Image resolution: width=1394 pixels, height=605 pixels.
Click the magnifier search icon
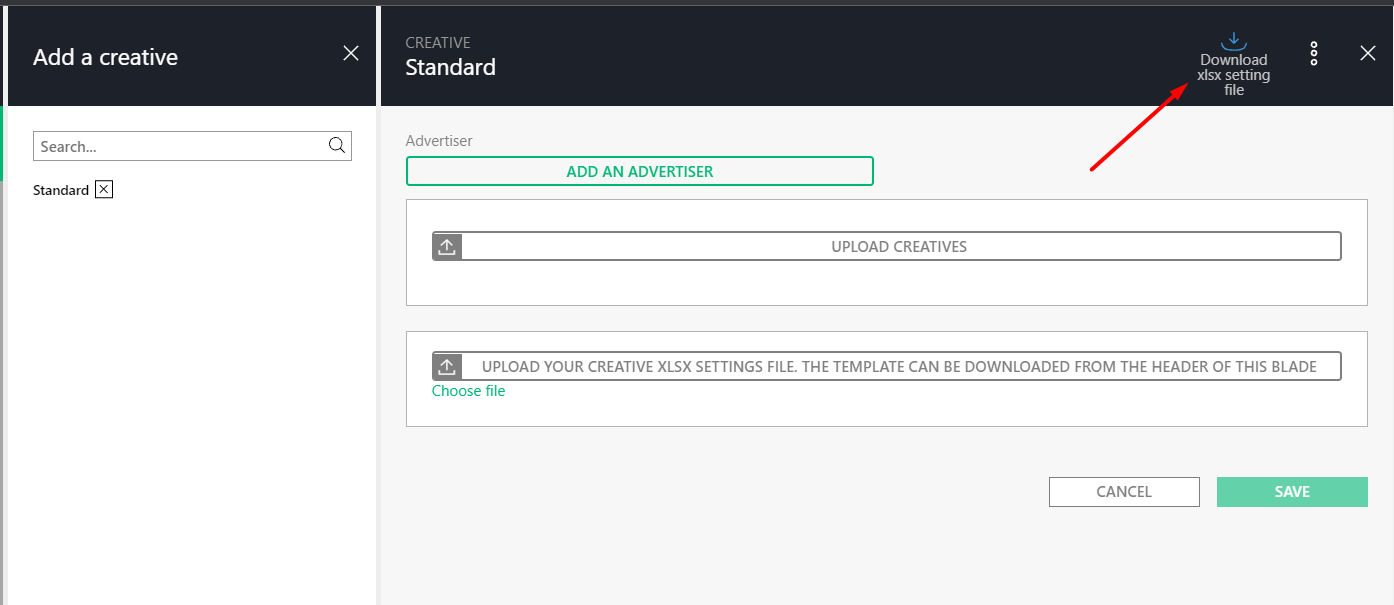pyautogui.click(x=337, y=146)
